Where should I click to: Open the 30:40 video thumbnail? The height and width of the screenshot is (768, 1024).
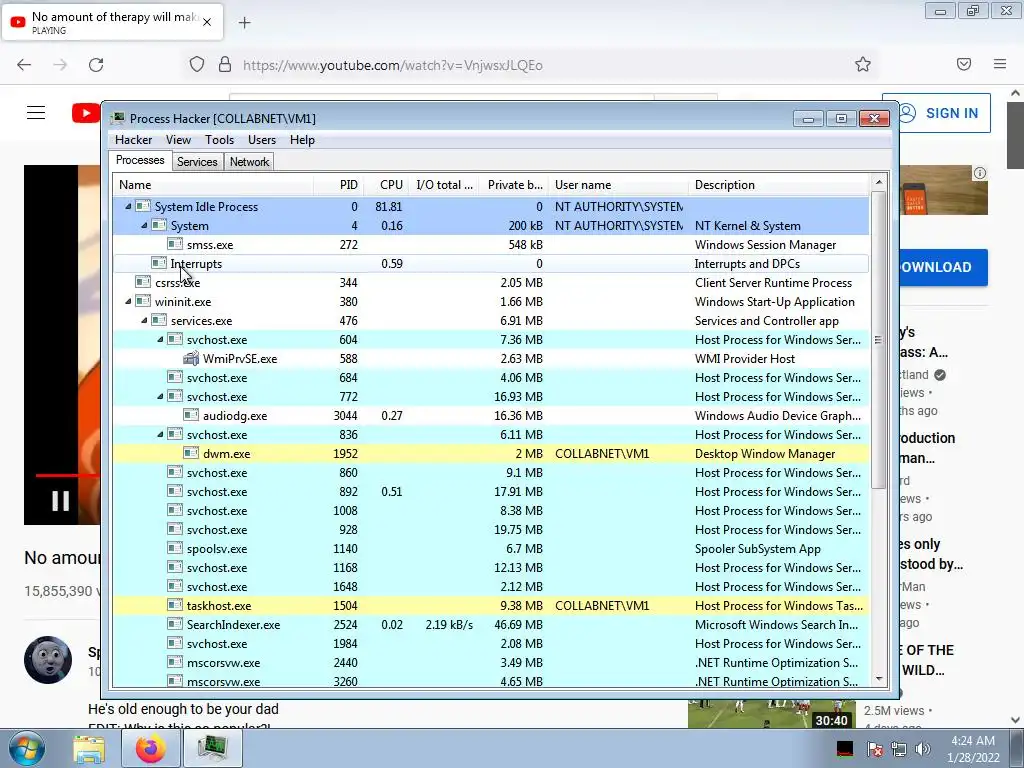(x=771, y=714)
